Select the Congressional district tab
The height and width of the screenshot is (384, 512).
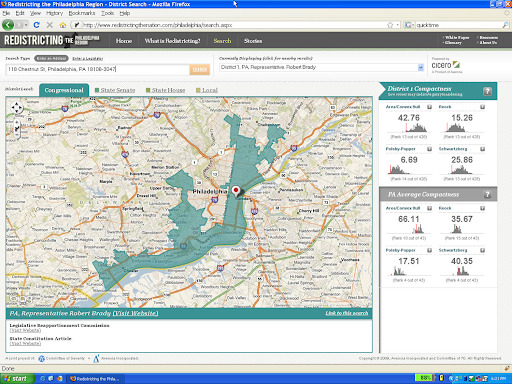click(x=64, y=90)
